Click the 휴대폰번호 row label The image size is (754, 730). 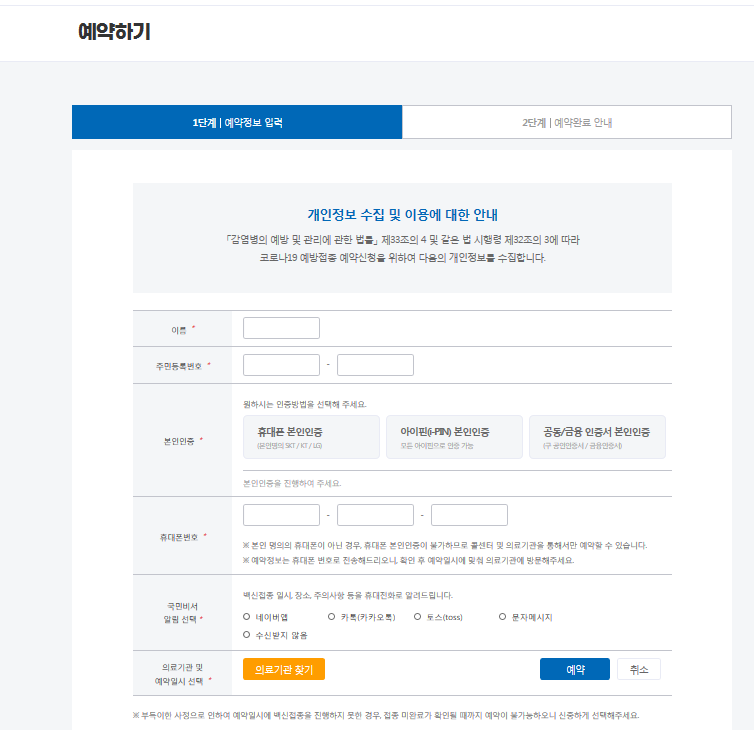coord(179,537)
